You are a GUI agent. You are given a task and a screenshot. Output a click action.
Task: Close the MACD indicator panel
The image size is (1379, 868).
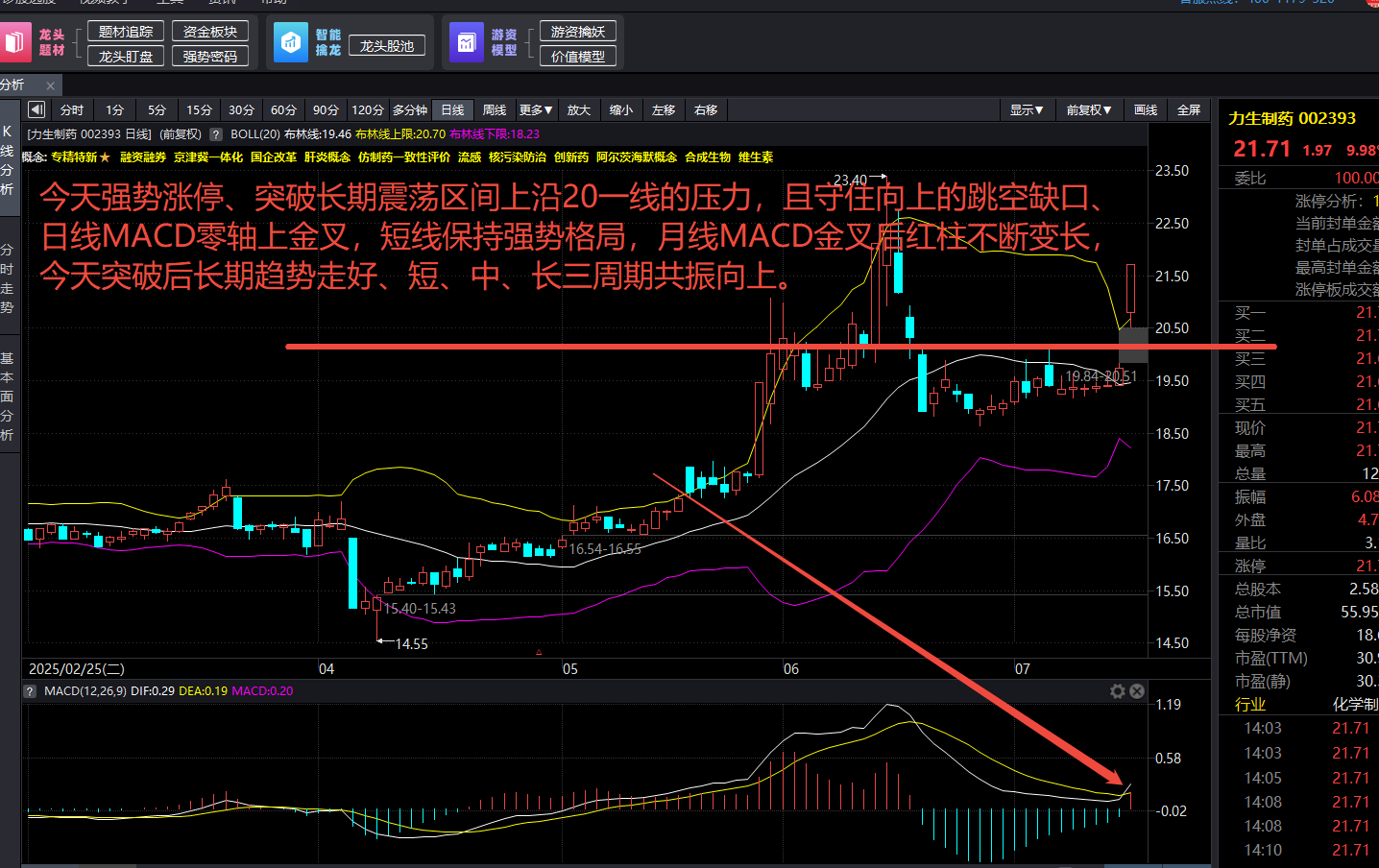pyautogui.click(x=1137, y=691)
